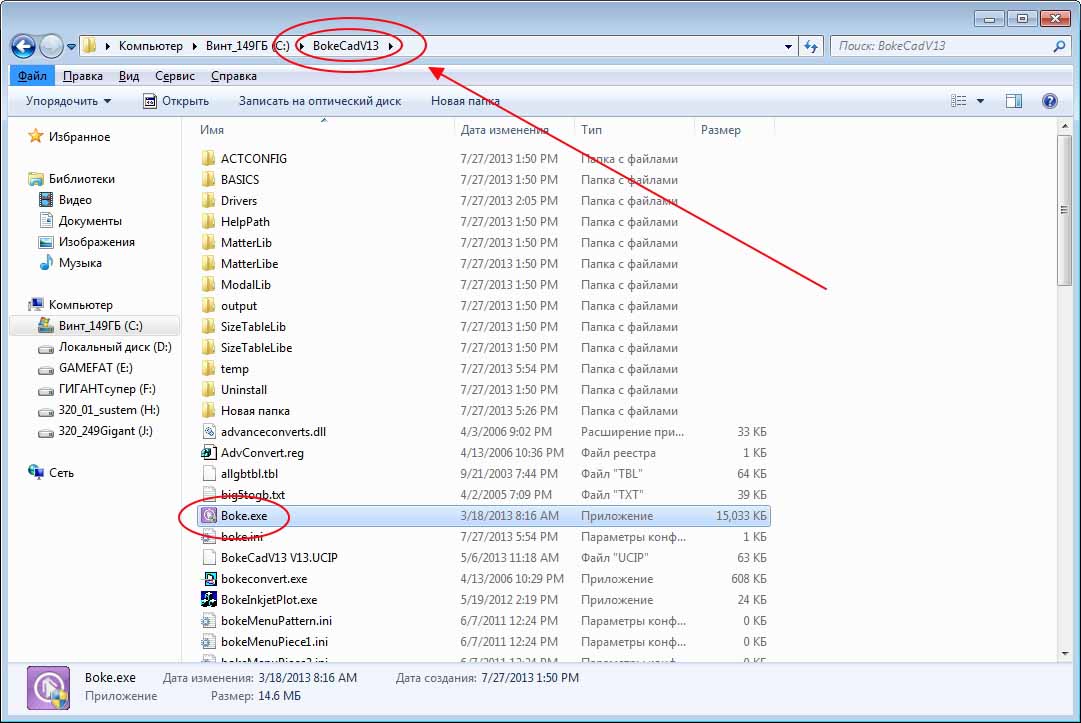
Task: Select the advanceconverts.dll file icon
Action: pyautogui.click(x=209, y=432)
